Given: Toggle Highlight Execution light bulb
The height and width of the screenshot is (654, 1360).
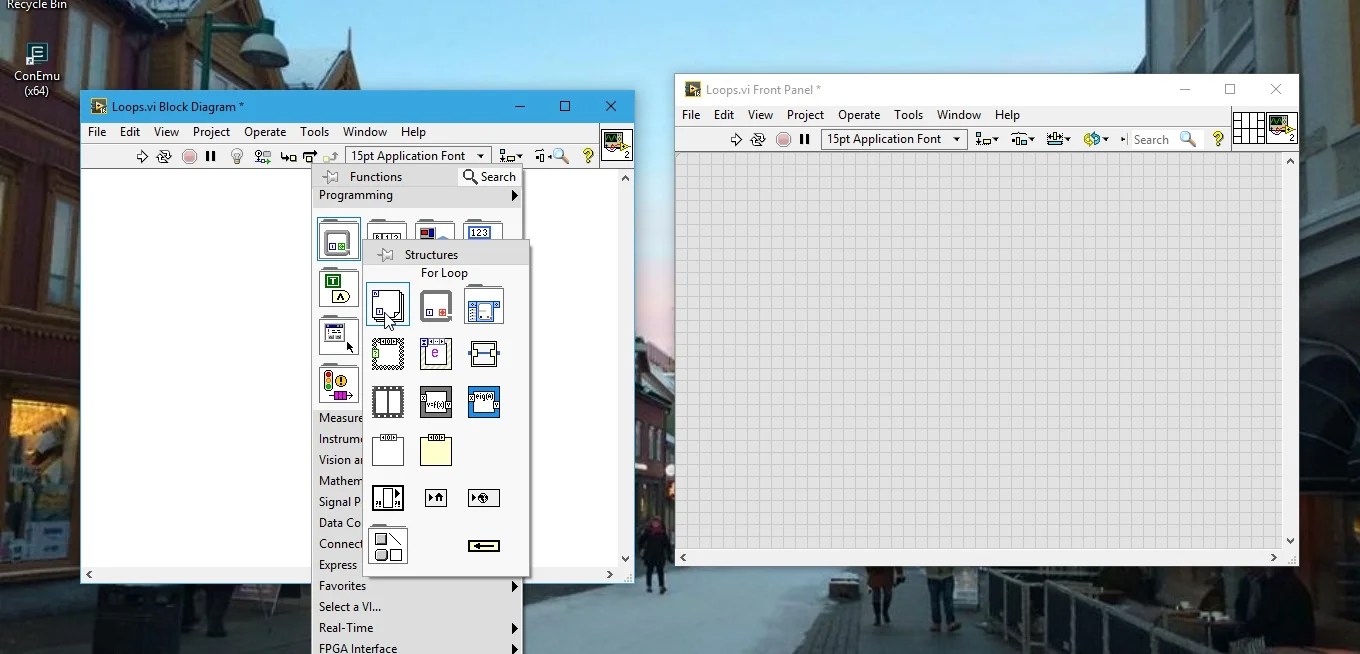Looking at the screenshot, I should pyautogui.click(x=237, y=156).
